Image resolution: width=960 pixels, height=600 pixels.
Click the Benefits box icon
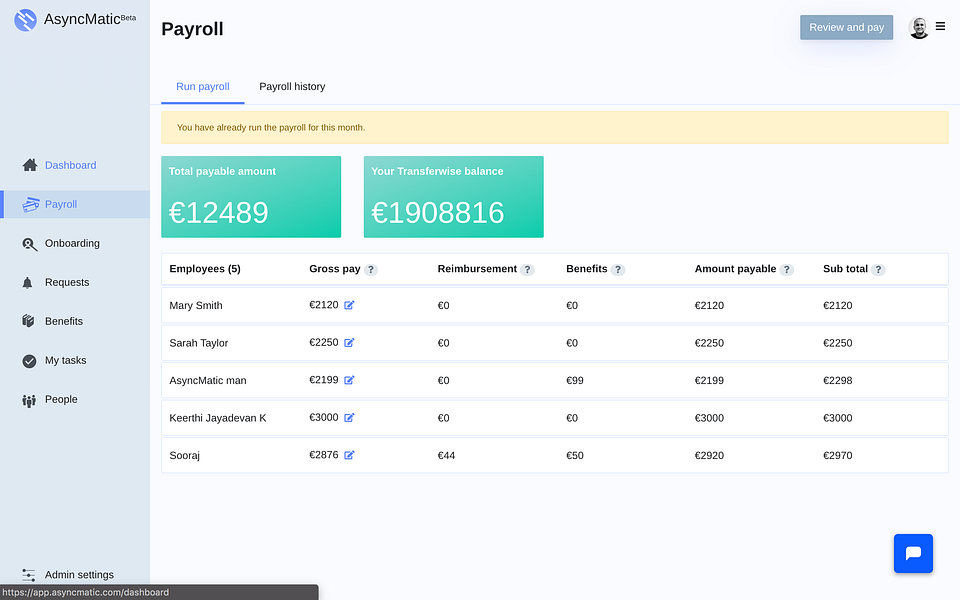click(x=28, y=321)
